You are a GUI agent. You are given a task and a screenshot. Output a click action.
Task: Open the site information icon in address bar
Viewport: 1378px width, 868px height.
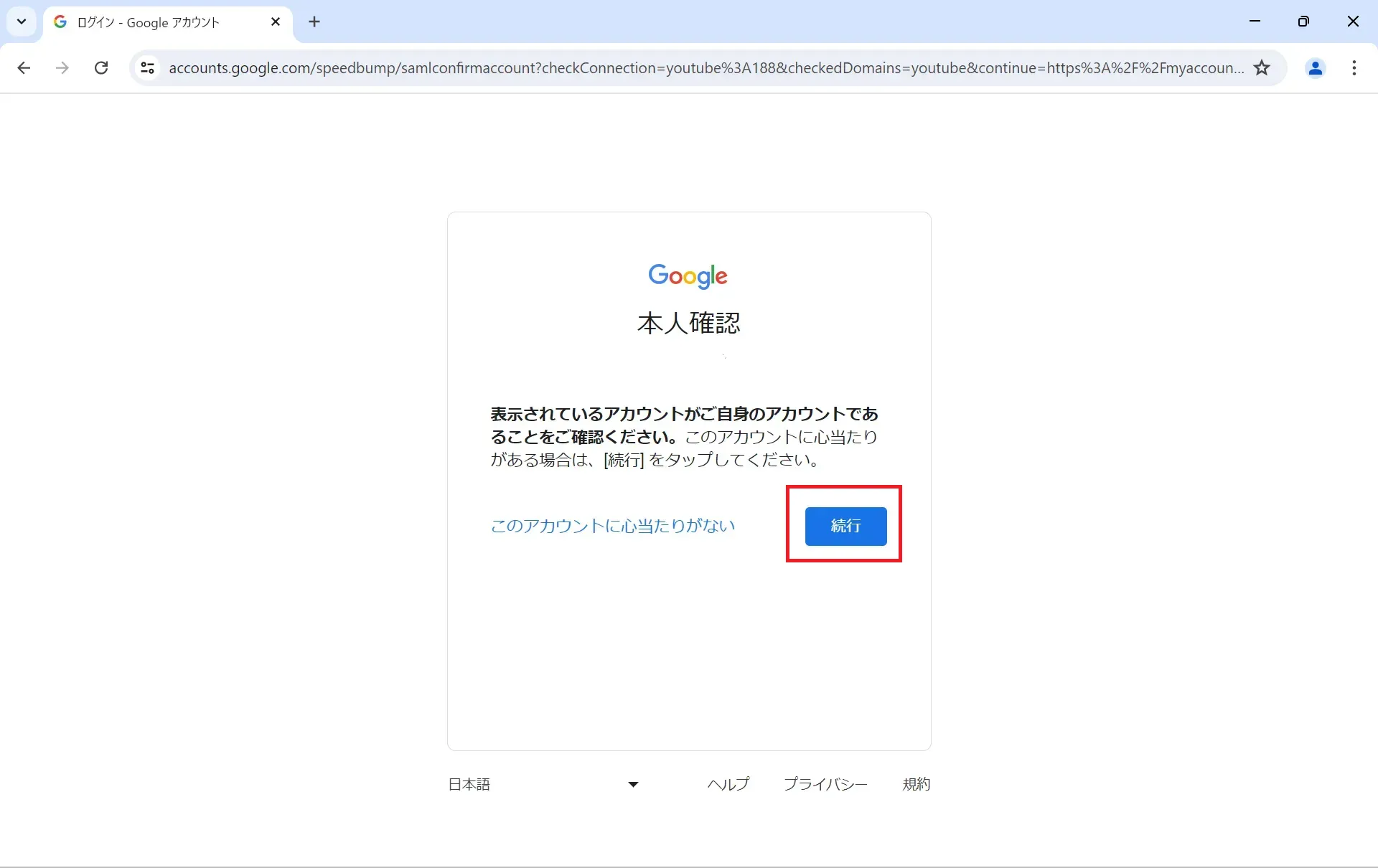tap(147, 68)
